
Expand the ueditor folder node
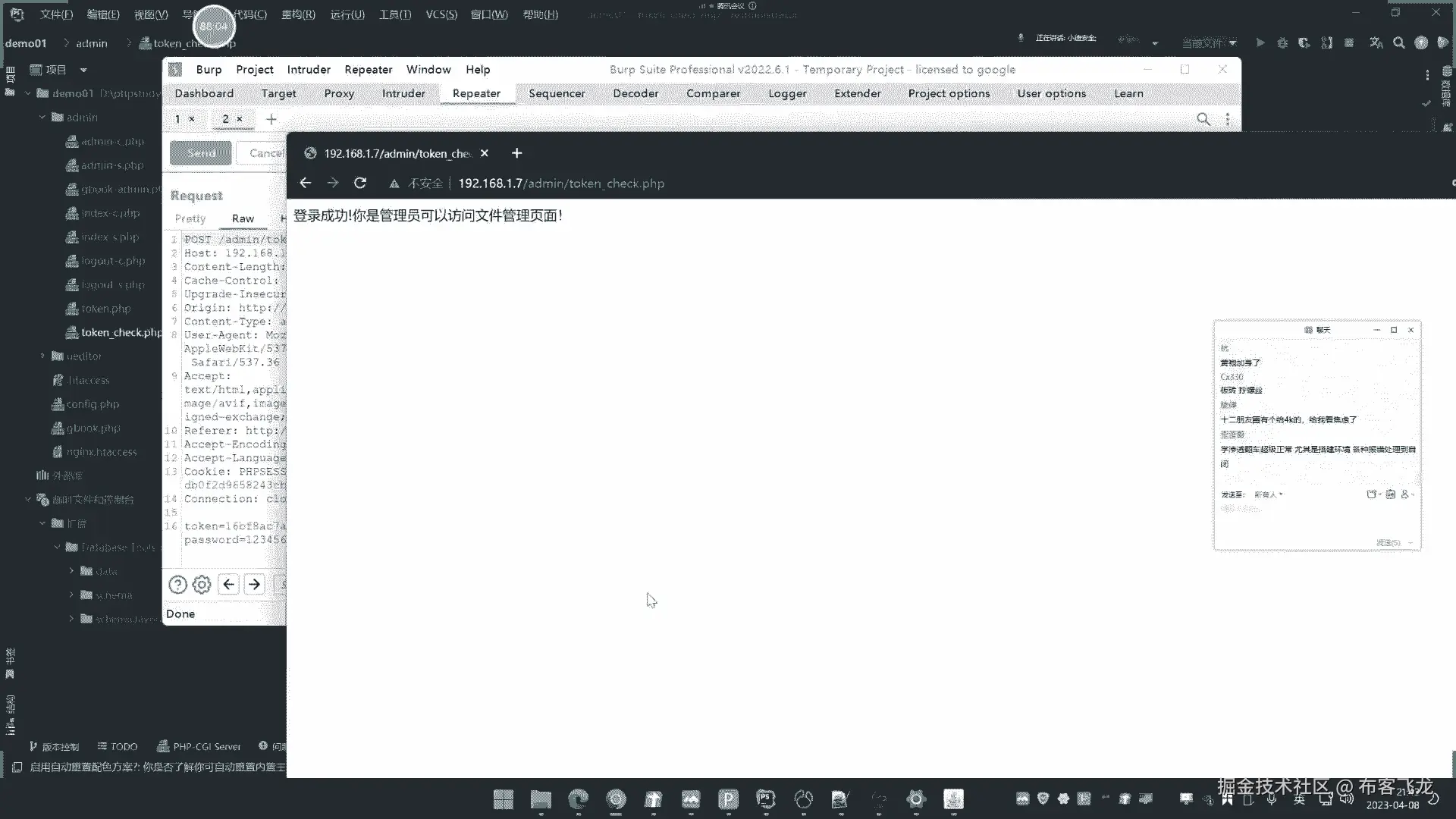click(x=42, y=356)
